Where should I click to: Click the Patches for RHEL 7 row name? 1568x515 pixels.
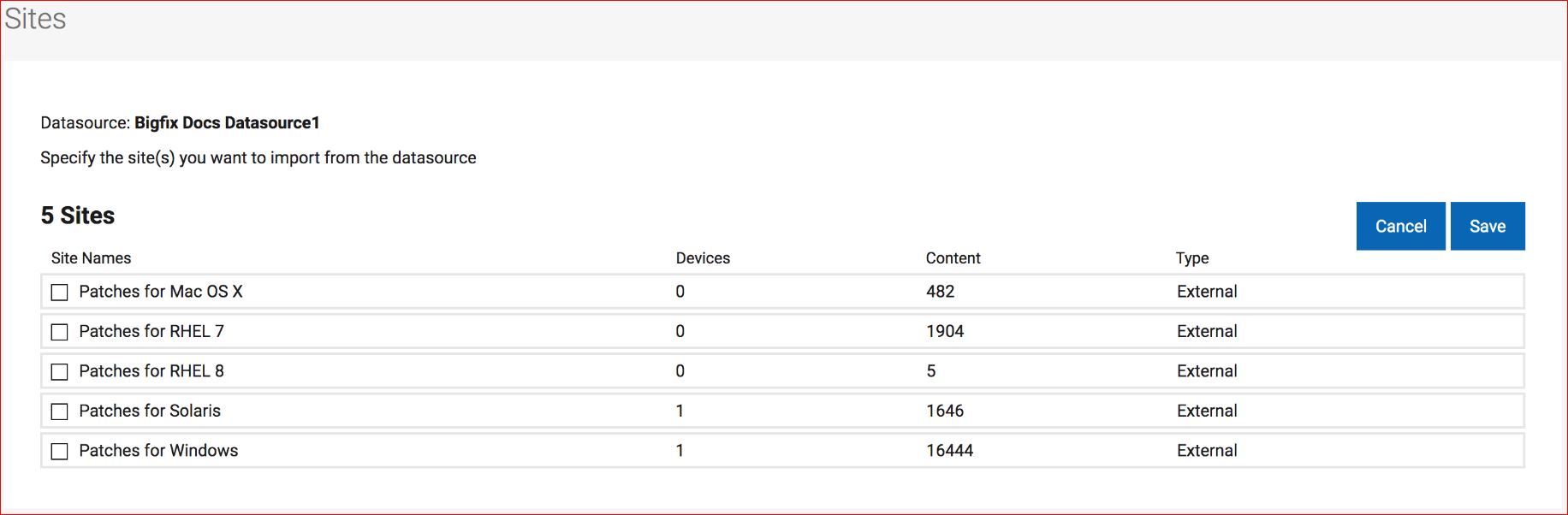click(x=151, y=331)
